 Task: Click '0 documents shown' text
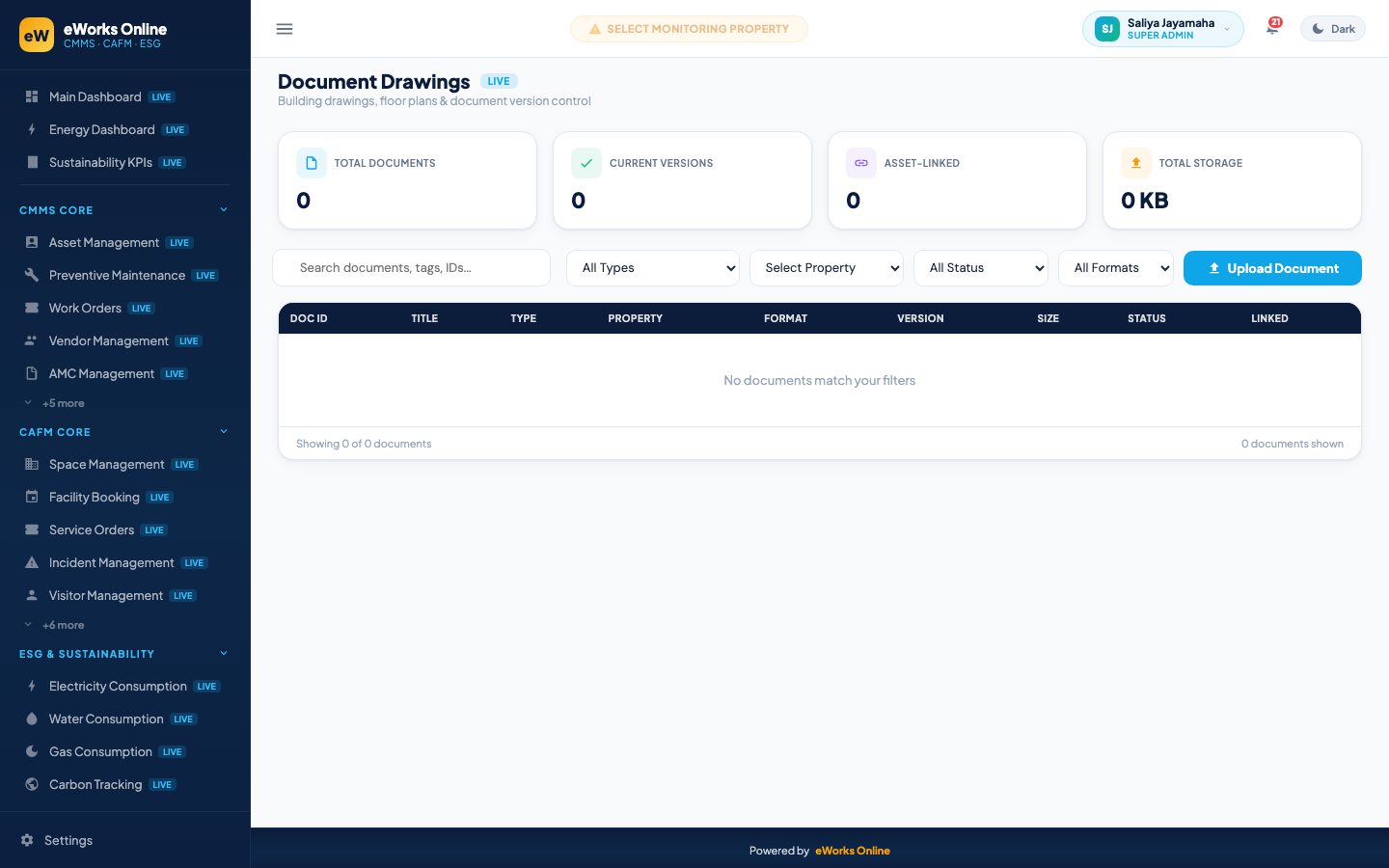point(1293,444)
